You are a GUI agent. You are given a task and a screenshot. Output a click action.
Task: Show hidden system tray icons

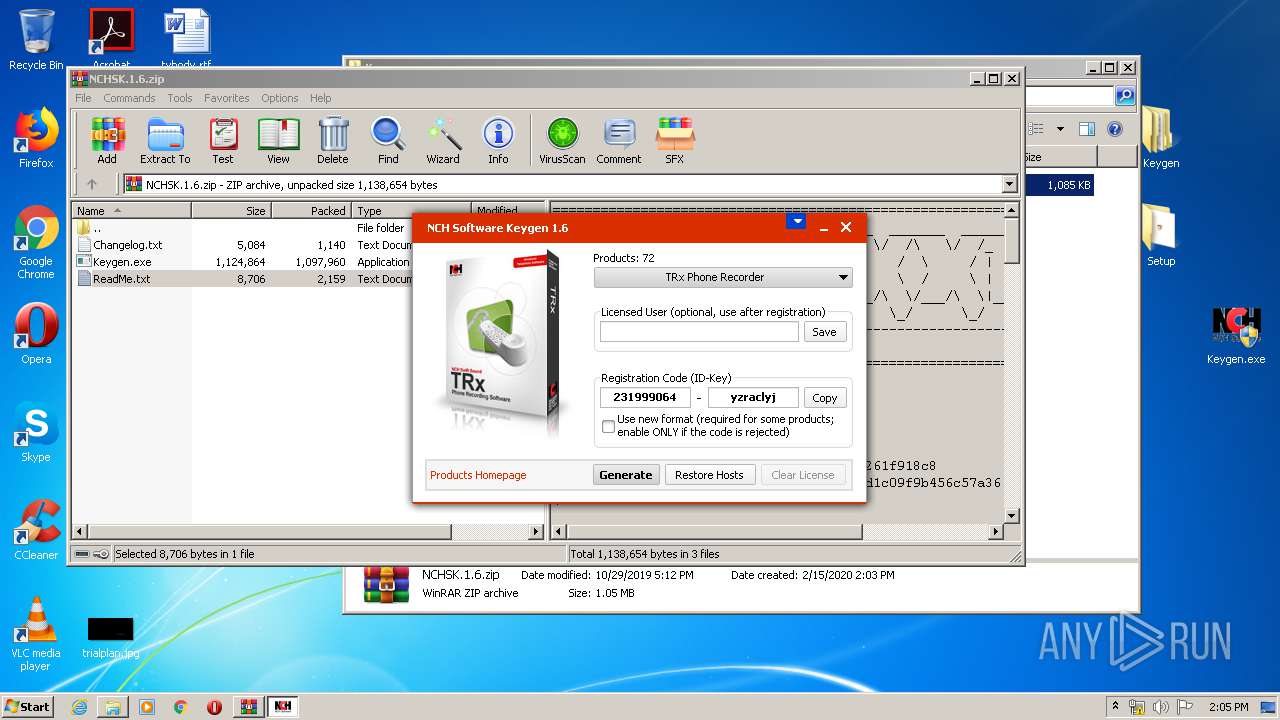click(x=1116, y=707)
